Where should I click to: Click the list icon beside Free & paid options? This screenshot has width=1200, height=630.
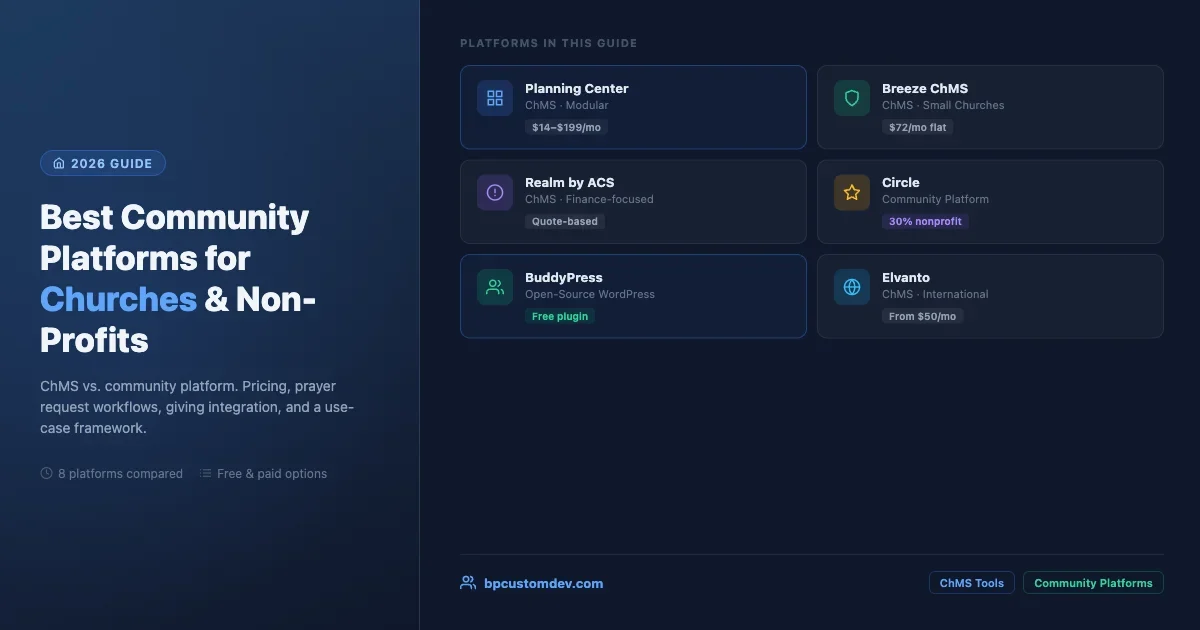pyautogui.click(x=205, y=473)
